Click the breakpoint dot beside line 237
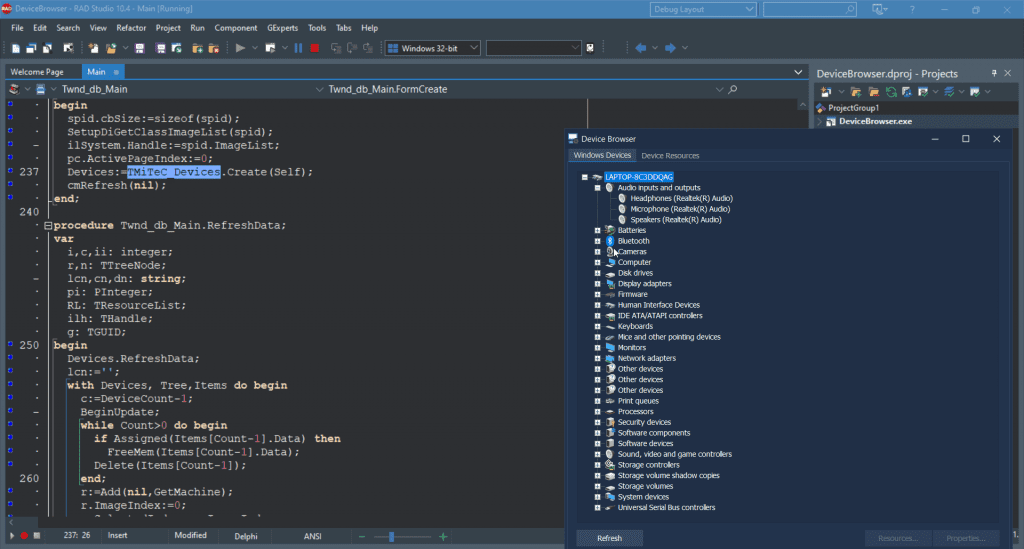Image resolution: width=1024 pixels, height=549 pixels. [x=10, y=172]
